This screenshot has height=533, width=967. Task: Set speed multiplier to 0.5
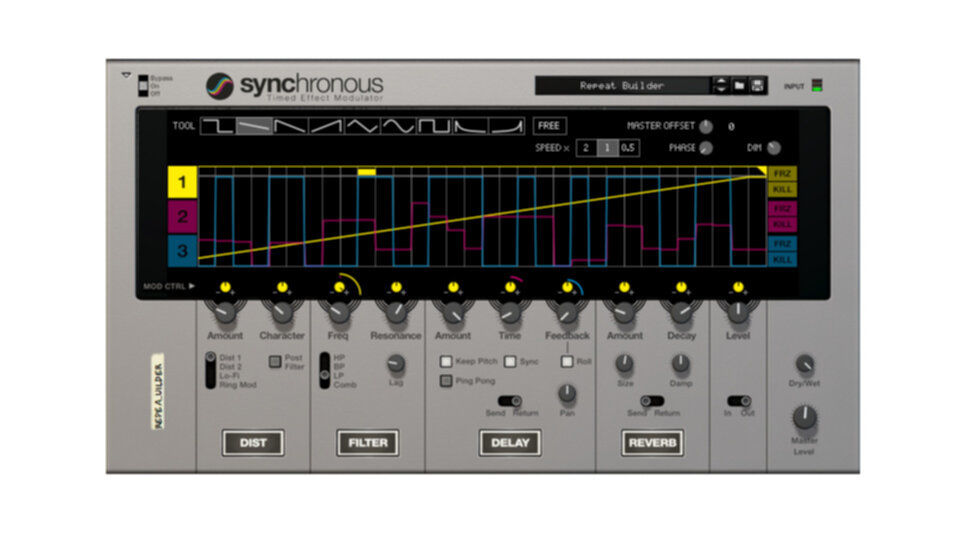[x=628, y=148]
